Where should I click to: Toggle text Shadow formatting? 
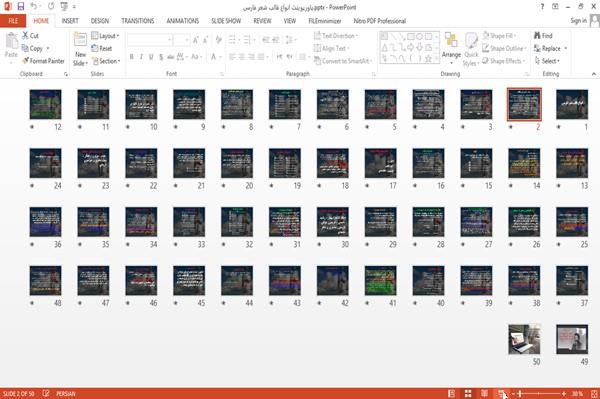click(161, 57)
